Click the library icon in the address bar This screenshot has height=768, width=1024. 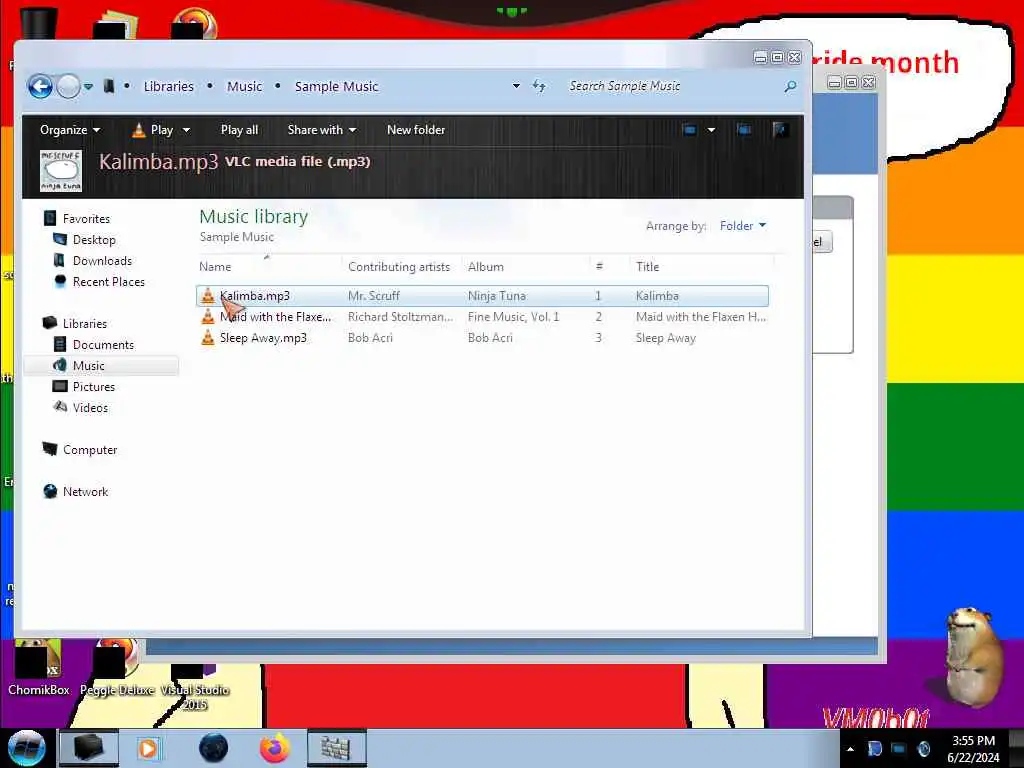pyautogui.click(x=108, y=86)
